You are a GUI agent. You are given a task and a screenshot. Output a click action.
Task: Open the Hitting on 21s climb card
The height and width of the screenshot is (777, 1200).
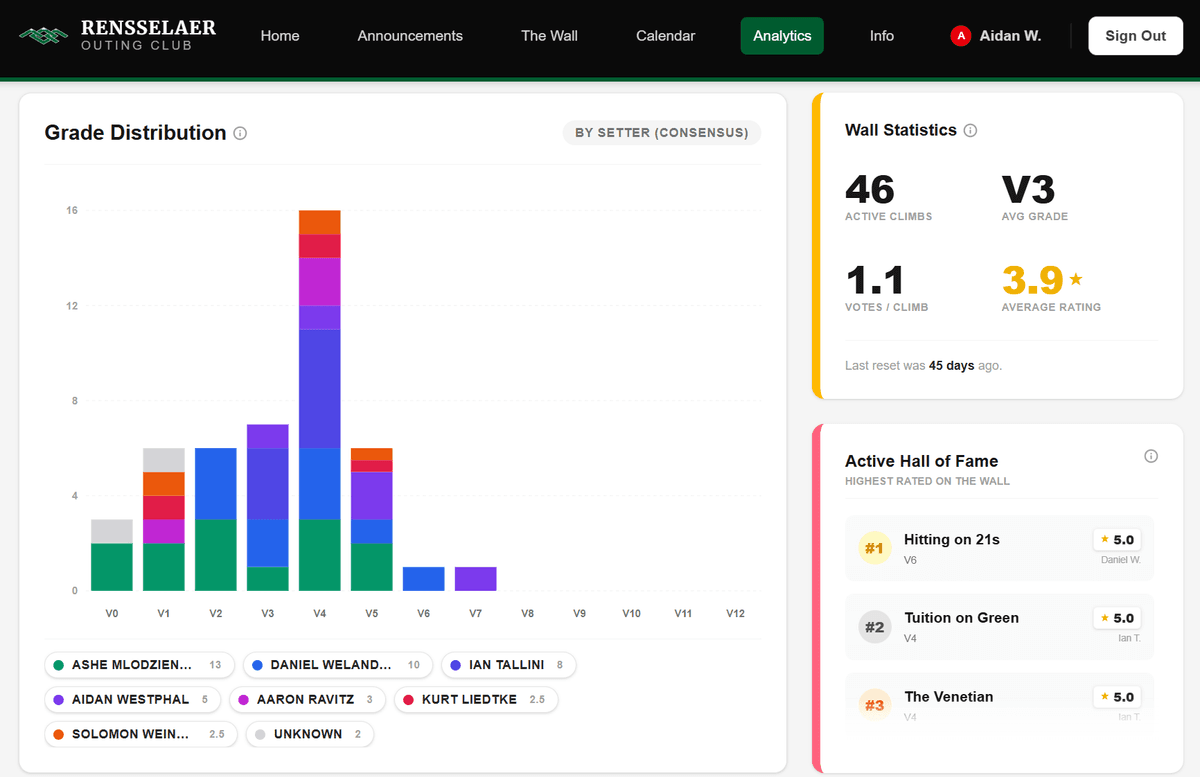click(x=999, y=548)
